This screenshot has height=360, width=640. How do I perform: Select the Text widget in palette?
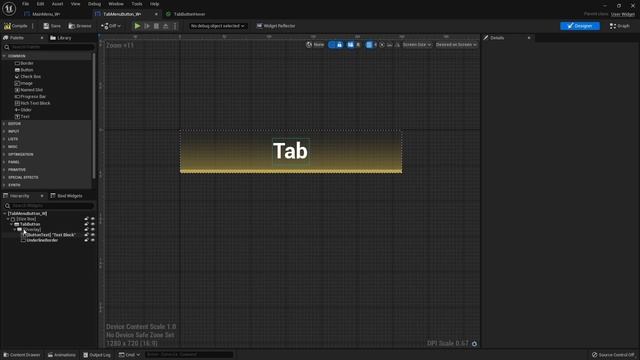(22, 116)
